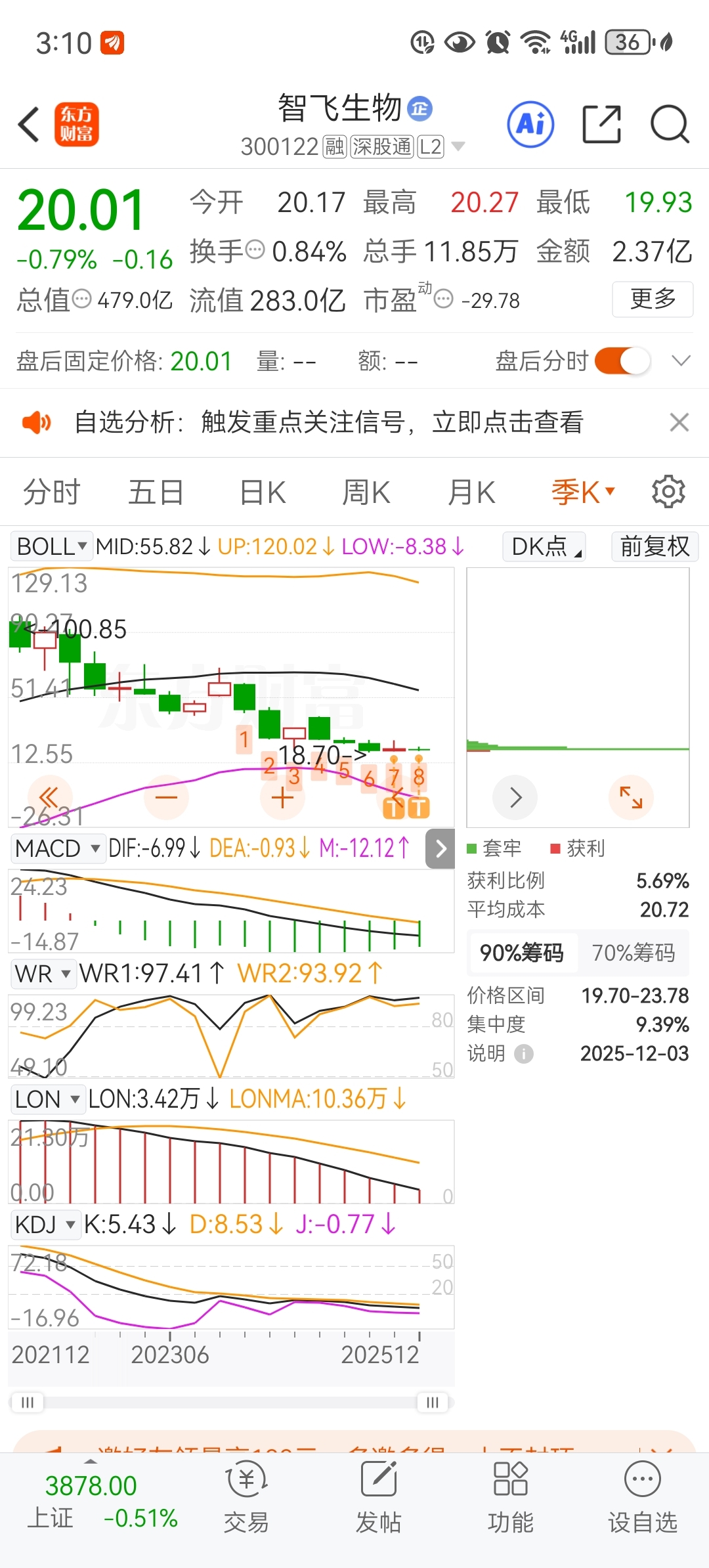Shift chart left with double-arrow button

click(x=49, y=797)
